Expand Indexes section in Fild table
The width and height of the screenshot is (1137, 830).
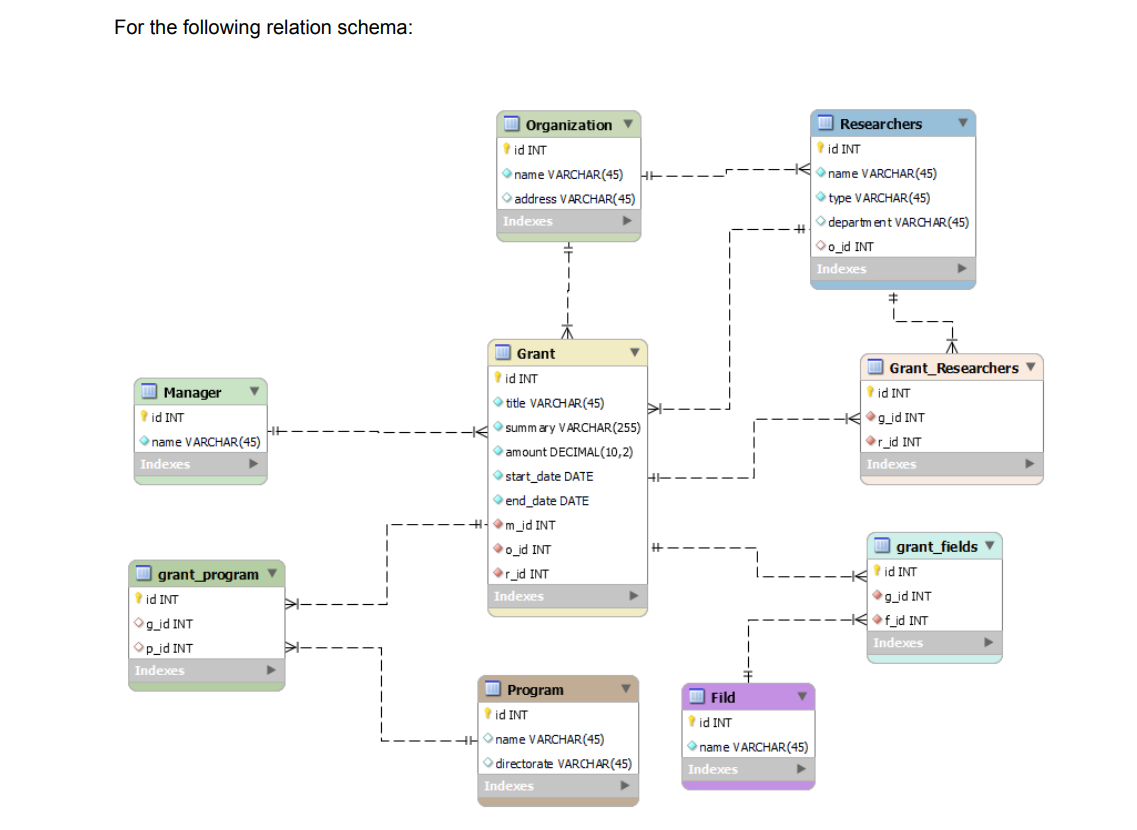click(x=801, y=769)
